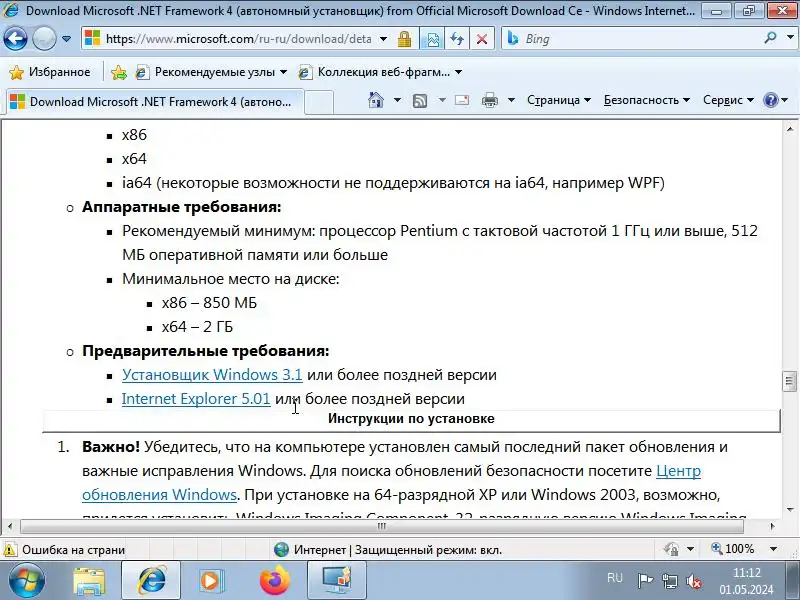
Task: Click the RSS feeds icon
Action: pyautogui.click(x=420, y=101)
